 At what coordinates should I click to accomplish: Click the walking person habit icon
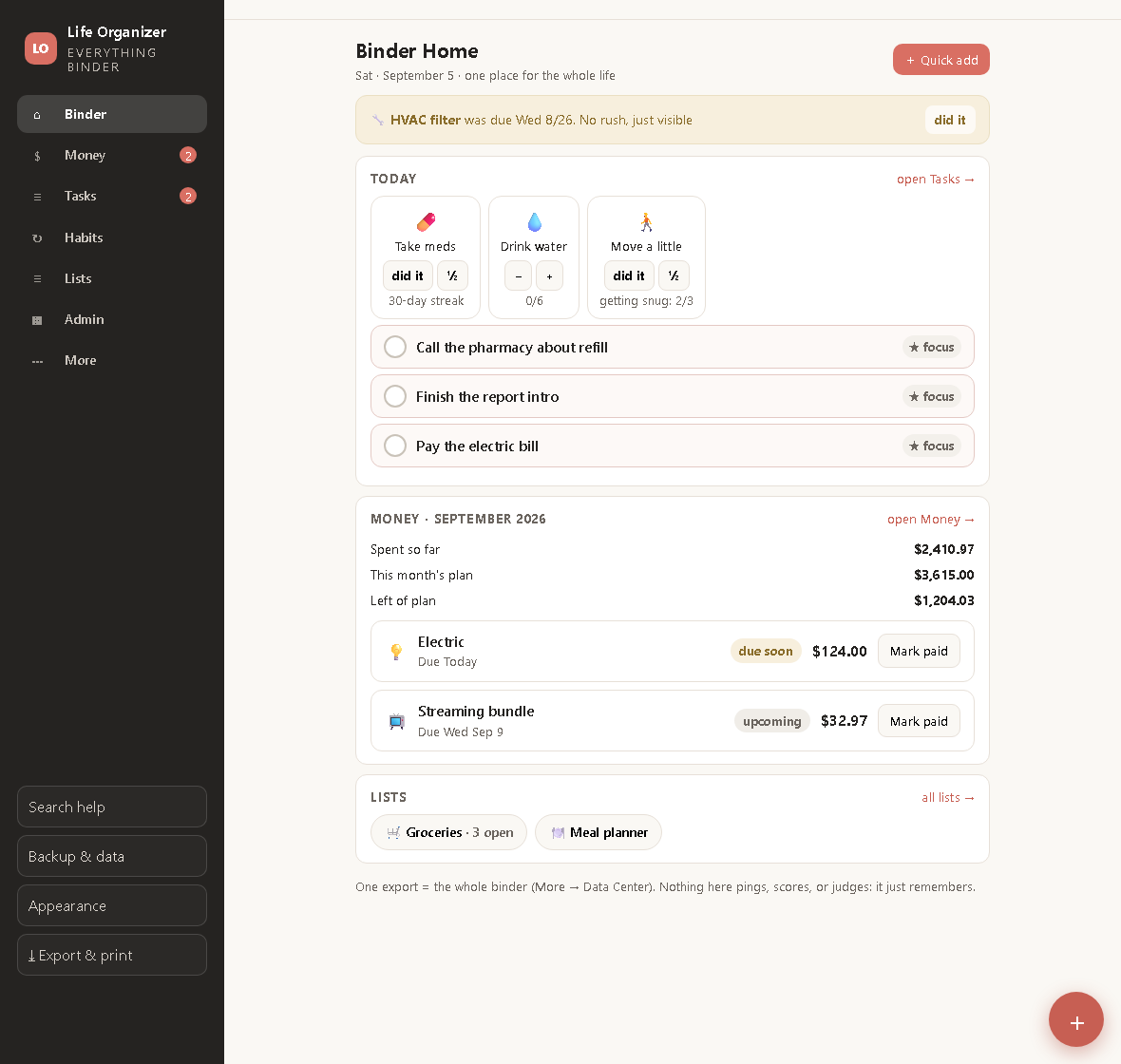pos(646,221)
